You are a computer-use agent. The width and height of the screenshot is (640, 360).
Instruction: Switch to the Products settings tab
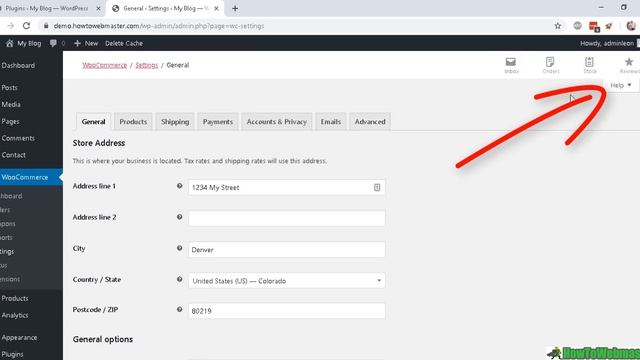(x=133, y=122)
